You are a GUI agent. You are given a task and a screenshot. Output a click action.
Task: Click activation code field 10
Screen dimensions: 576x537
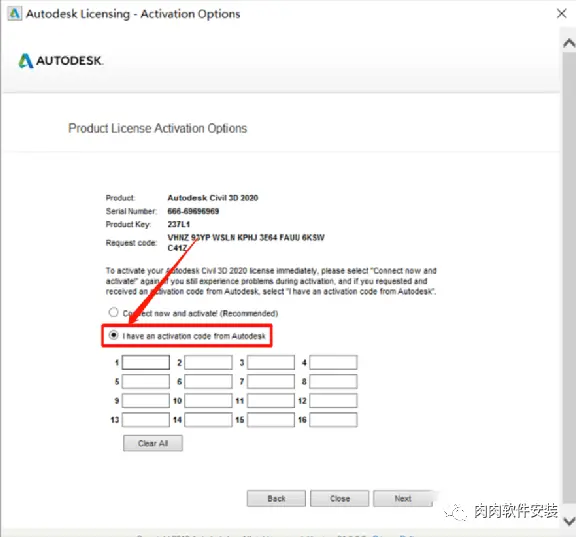point(208,400)
